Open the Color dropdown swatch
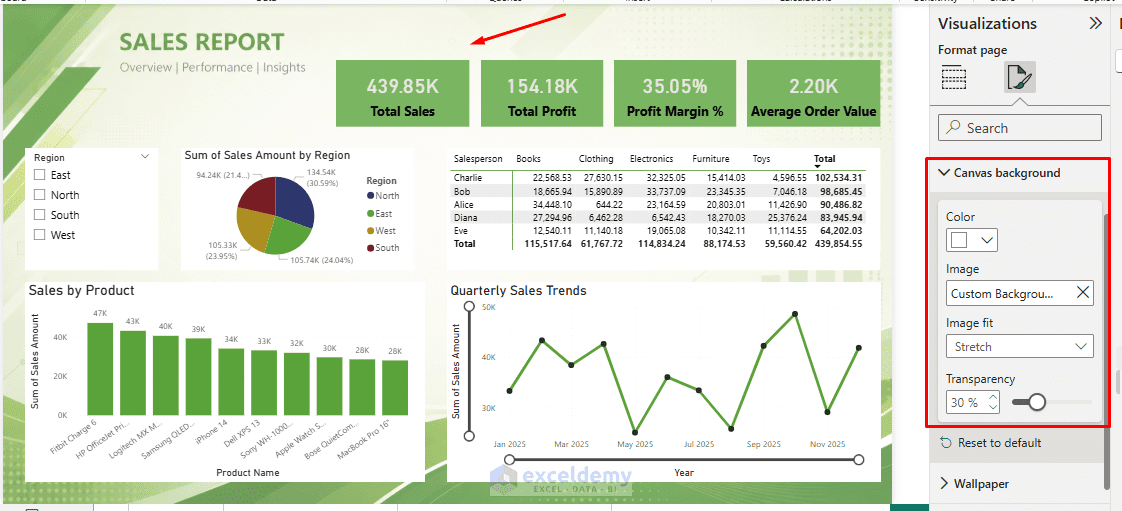Screen dimensions: 1122x511 tap(972, 240)
